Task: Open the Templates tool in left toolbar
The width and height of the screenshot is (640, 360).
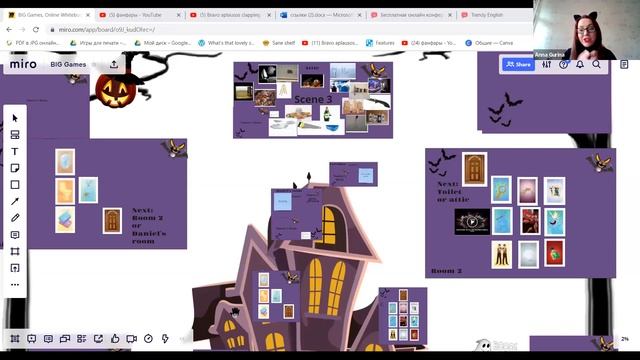Action: pyautogui.click(x=15, y=135)
